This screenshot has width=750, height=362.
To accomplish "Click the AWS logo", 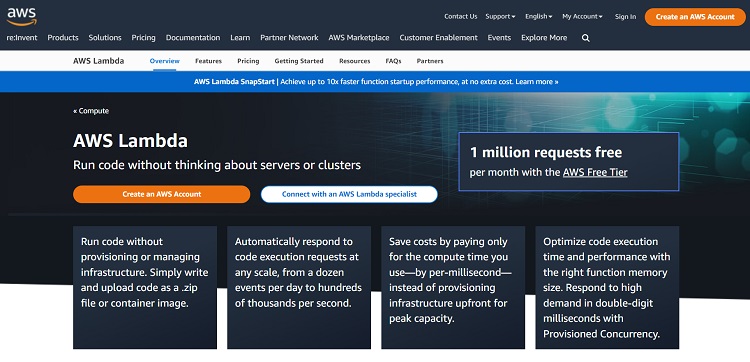I will (22, 17).
